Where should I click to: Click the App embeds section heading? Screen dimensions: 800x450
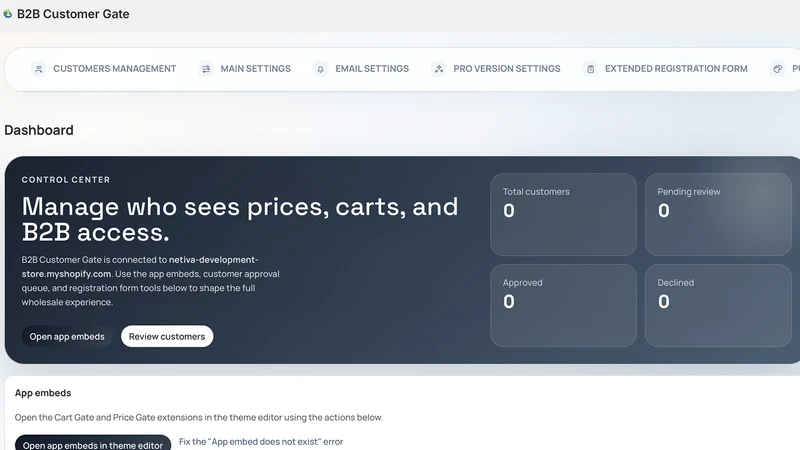(43, 393)
